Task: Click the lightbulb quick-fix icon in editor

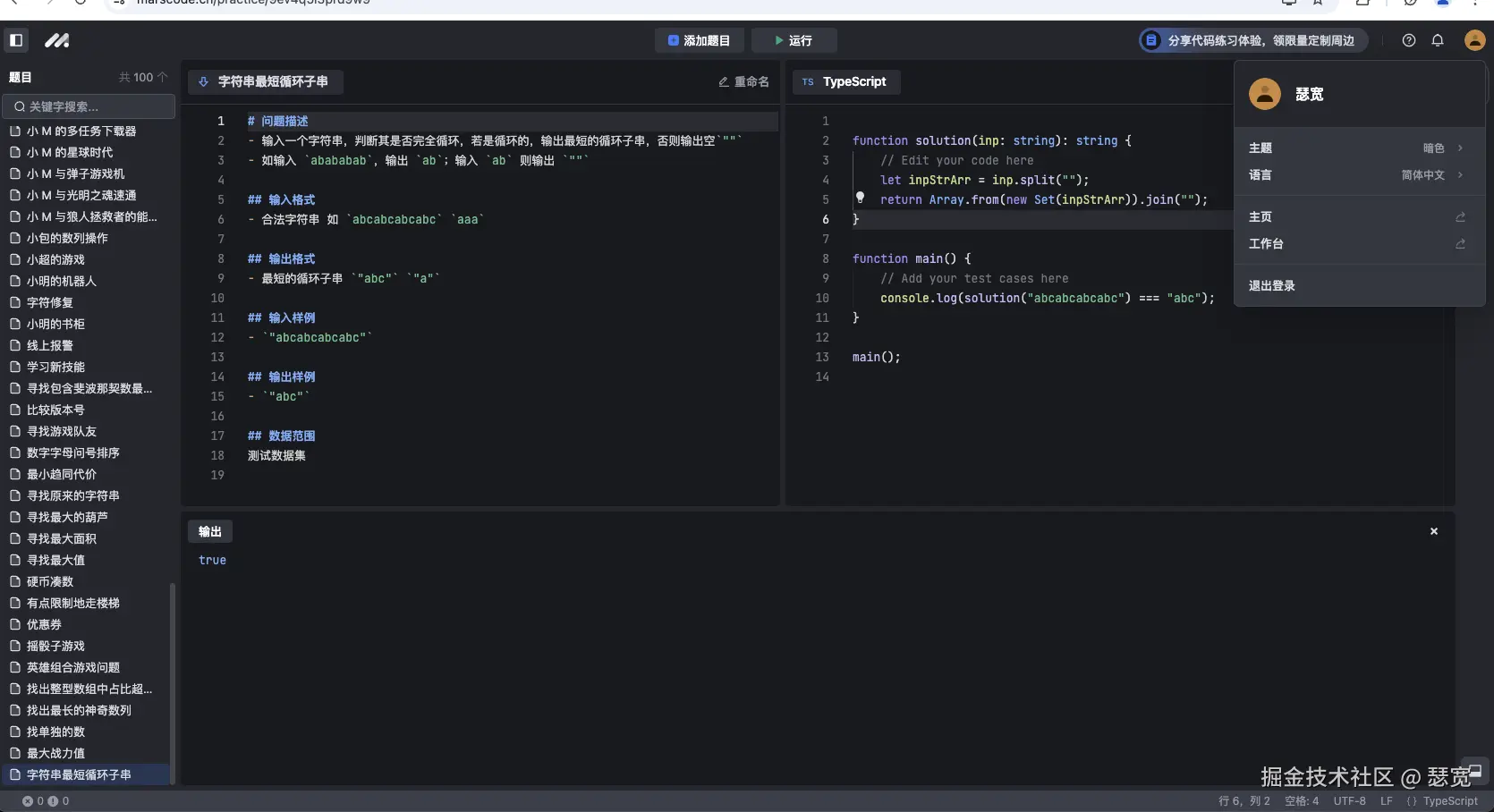Action: (860, 198)
